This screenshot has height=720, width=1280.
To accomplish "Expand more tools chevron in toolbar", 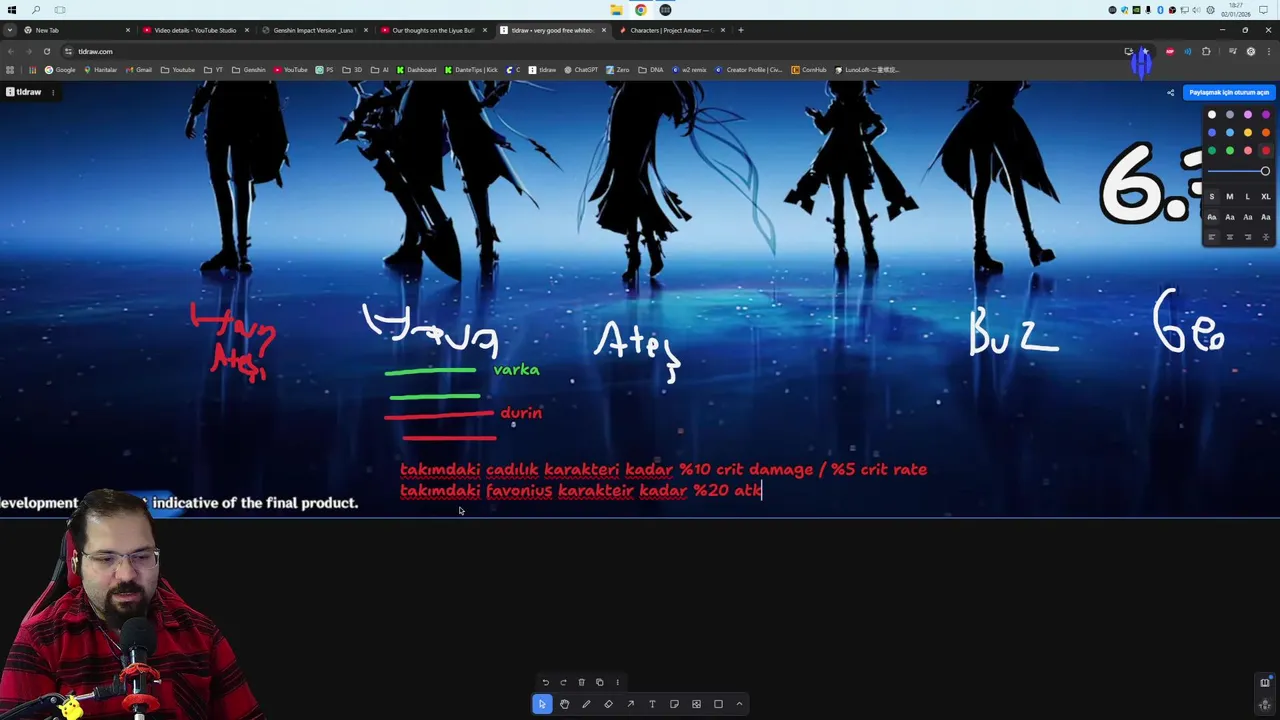I will point(739,704).
